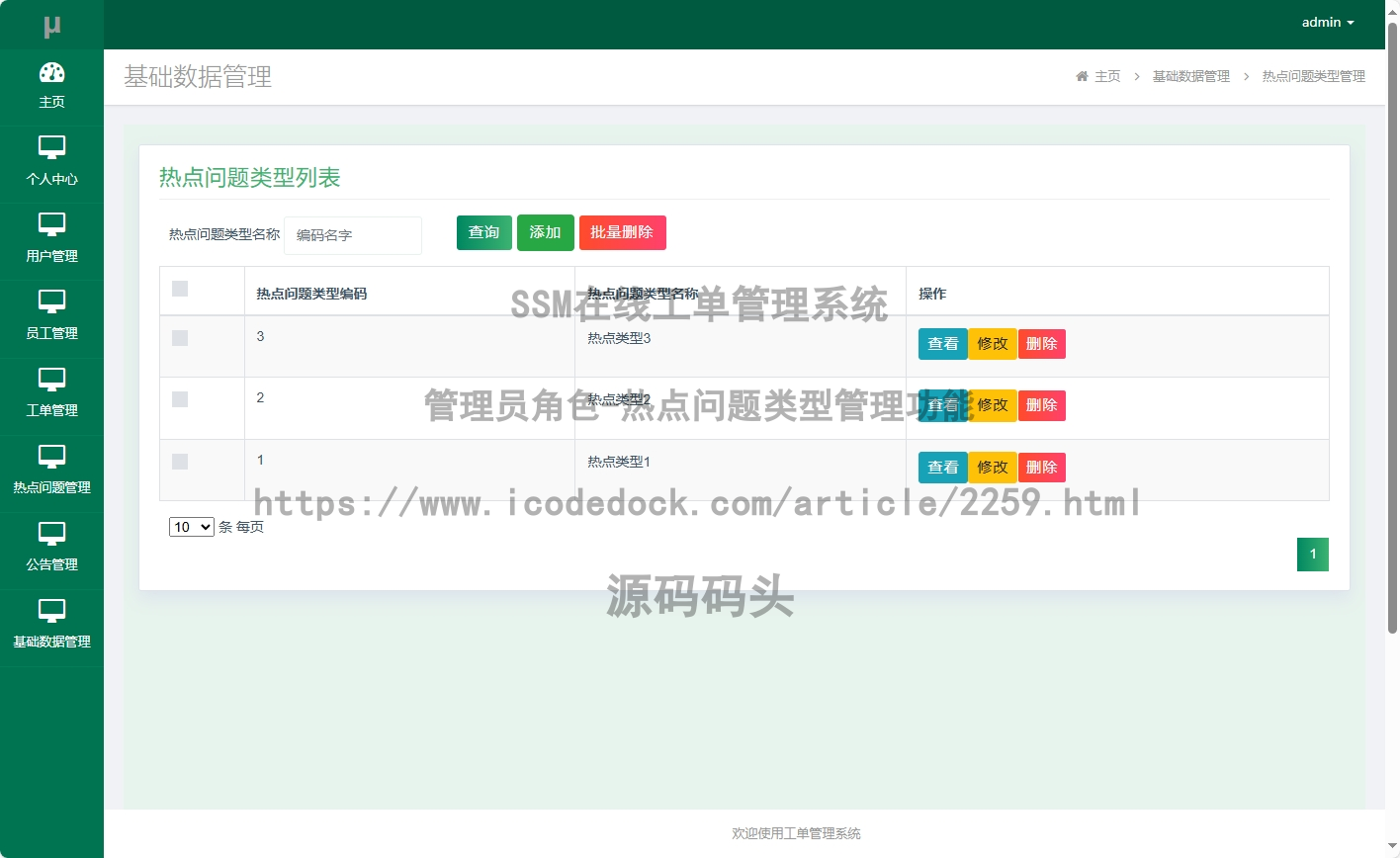This screenshot has height=858, width=1400.
Task: Delete 热点类型2 with 删除 button
Action: click(1042, 405)
